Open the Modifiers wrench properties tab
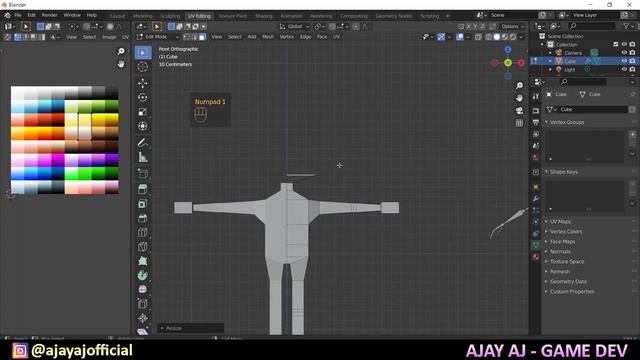This screenshot has height=360, width=640. coord(536,199)
